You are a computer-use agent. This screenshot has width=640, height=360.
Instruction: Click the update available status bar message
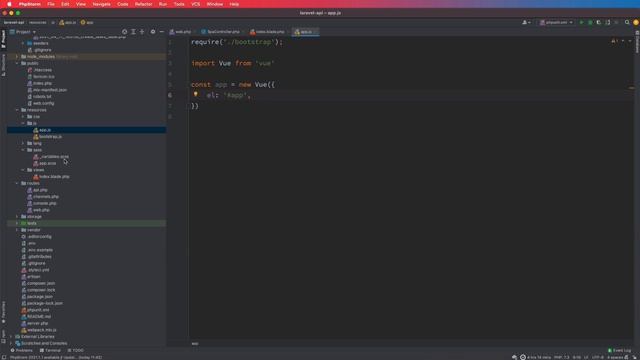pyautogui.click(x=56, y=357)
